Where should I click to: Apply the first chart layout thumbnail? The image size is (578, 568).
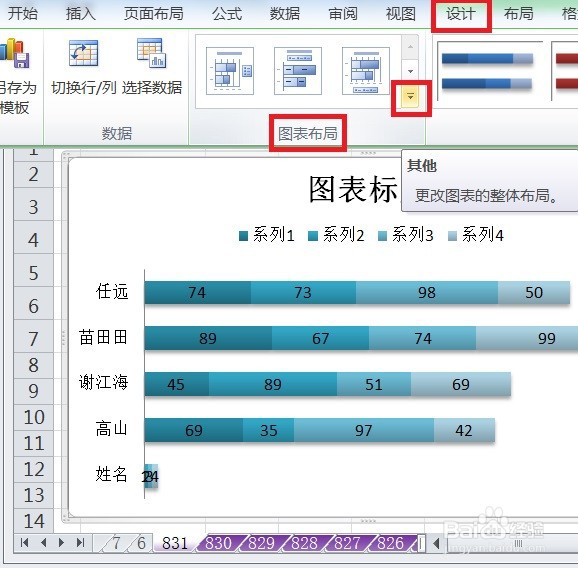tap(230, 71)
